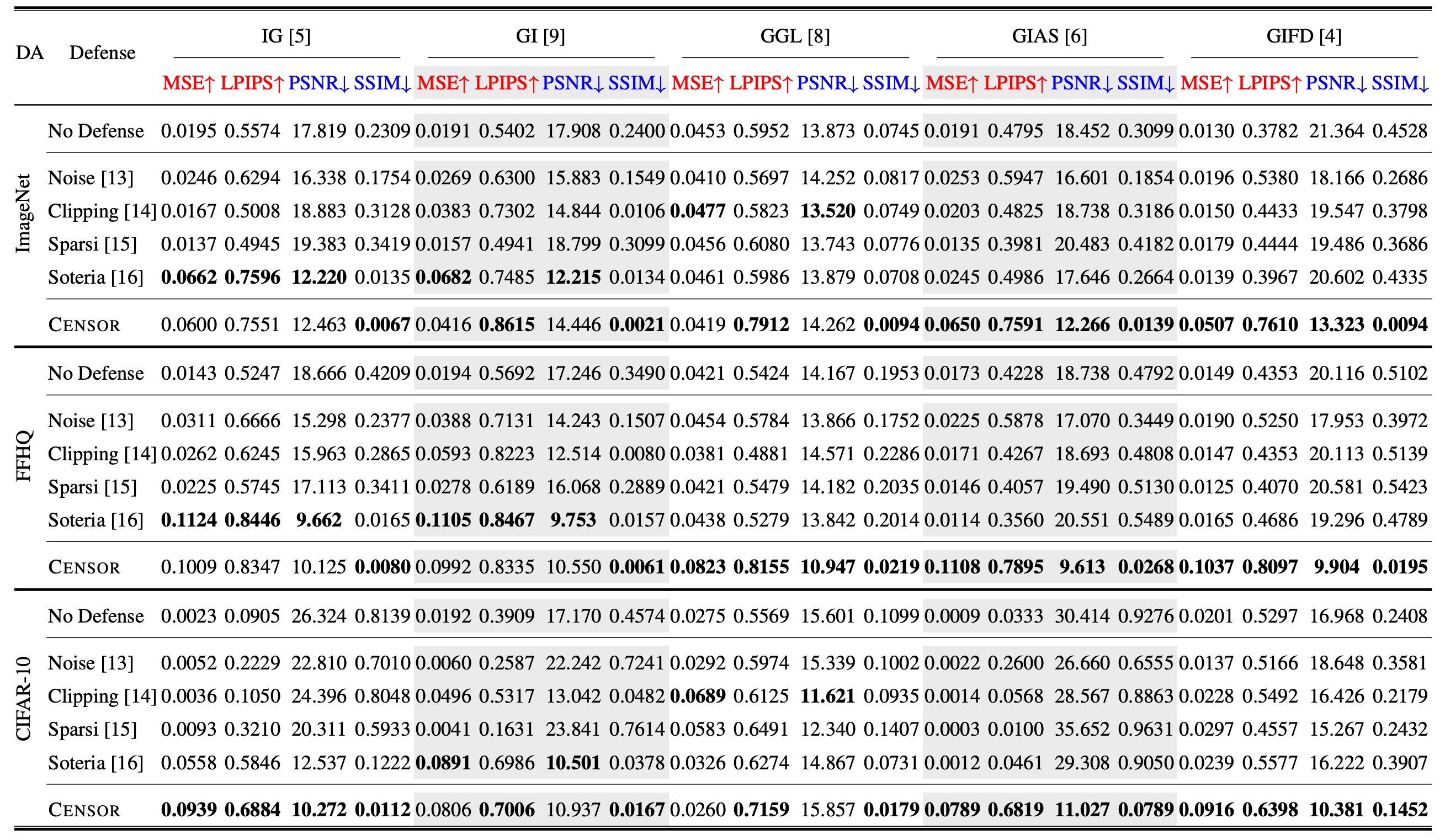Click the No Defense label in ImageNet section
Screen dimensions: 1445x840
[x=95, y=131]
